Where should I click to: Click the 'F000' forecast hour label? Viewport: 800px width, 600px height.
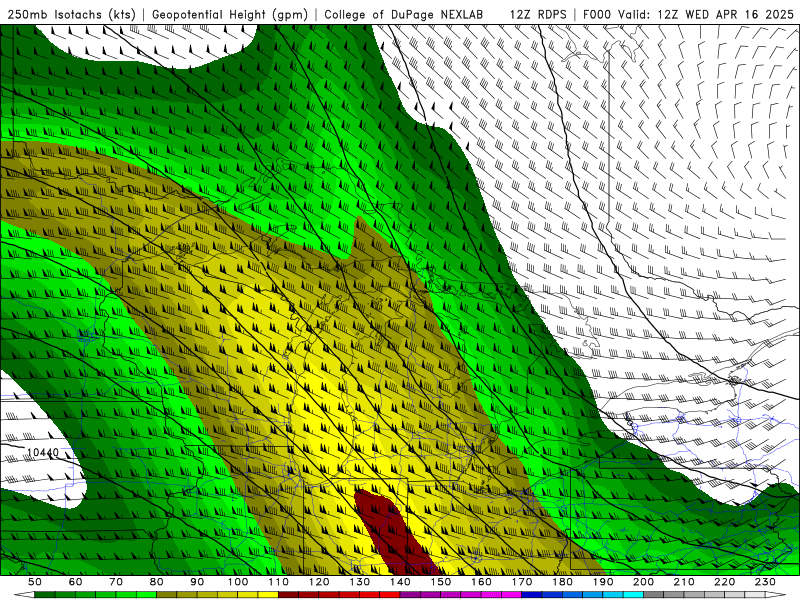(597, 15)
